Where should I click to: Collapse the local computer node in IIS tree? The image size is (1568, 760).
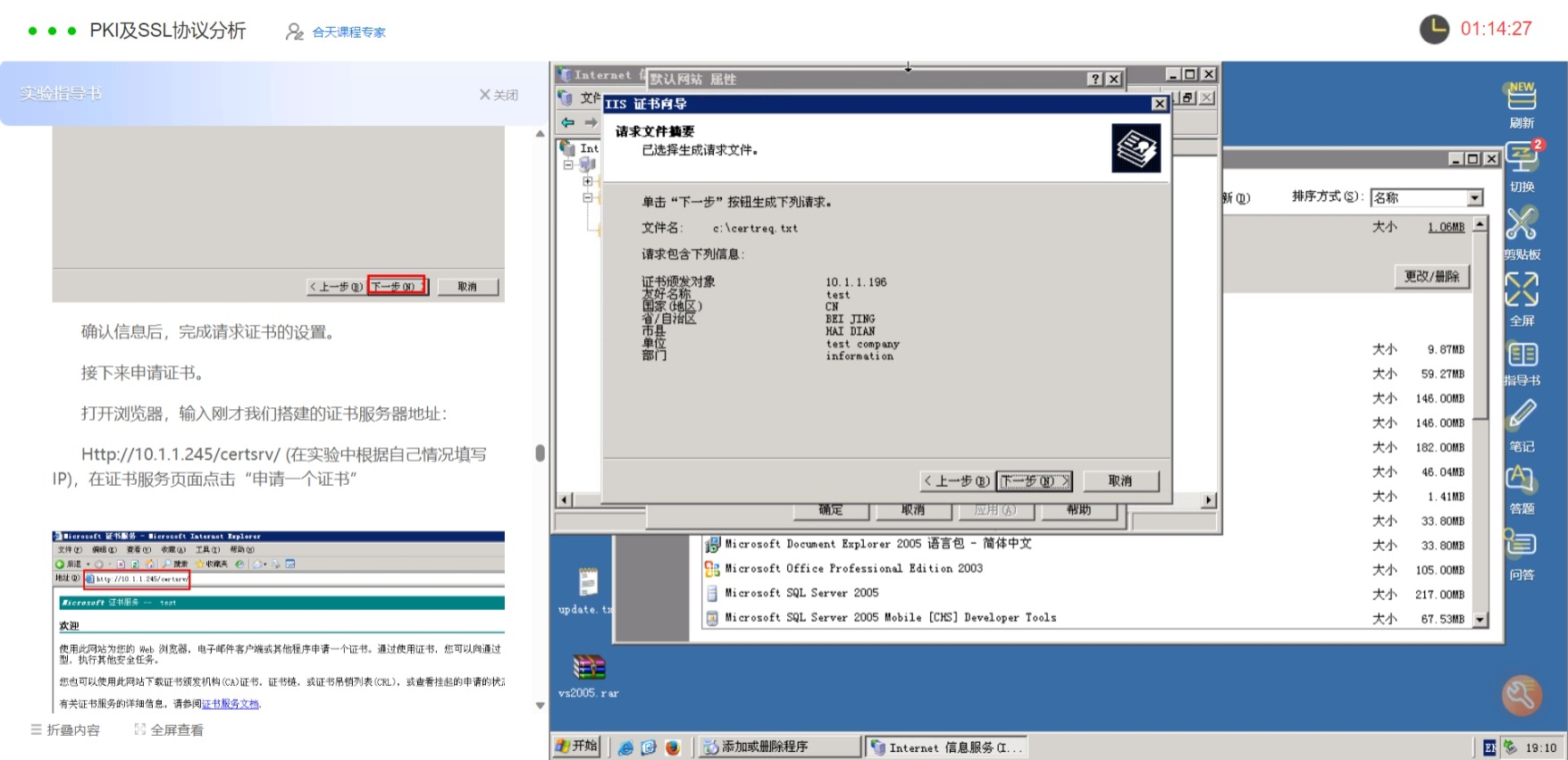click(568, 164)
